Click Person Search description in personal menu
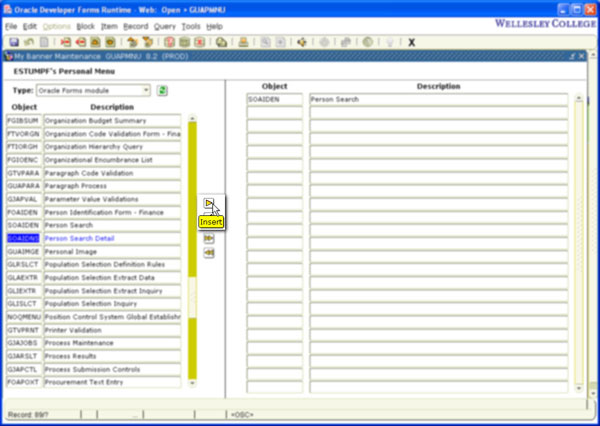This screenshot has width=600, height=426. 439,100
